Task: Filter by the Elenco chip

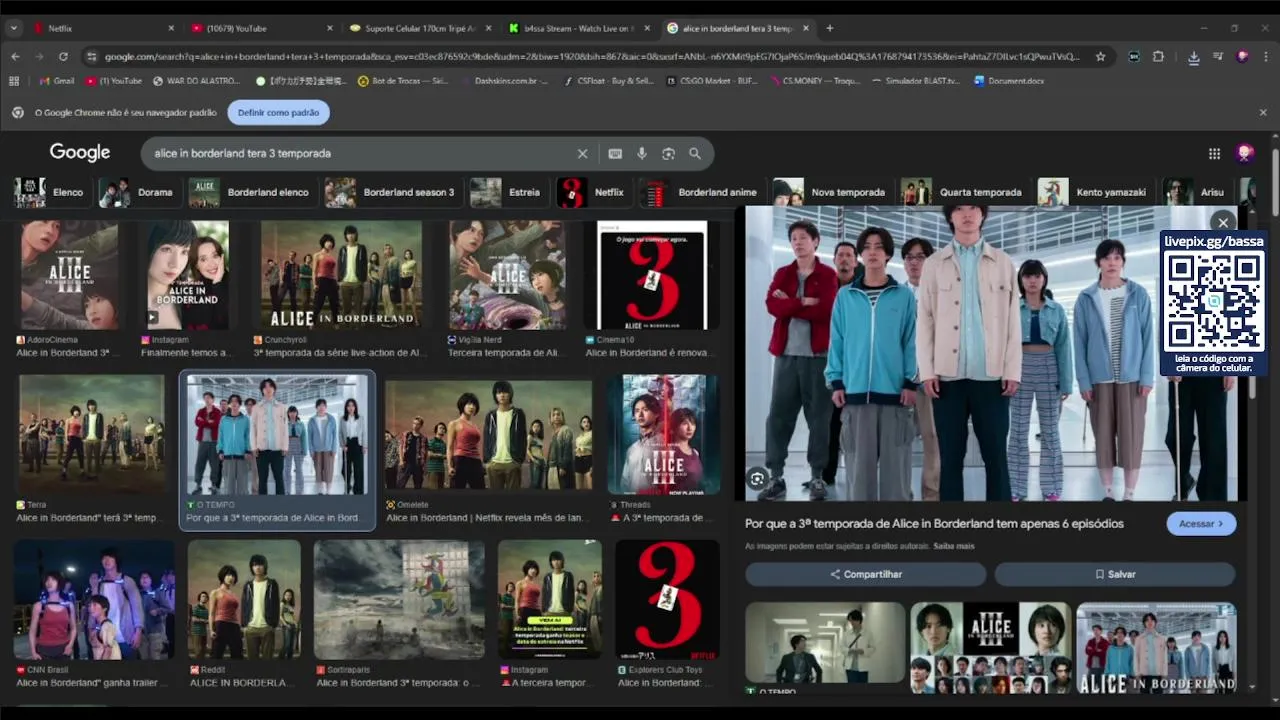Action: (50, 192)
